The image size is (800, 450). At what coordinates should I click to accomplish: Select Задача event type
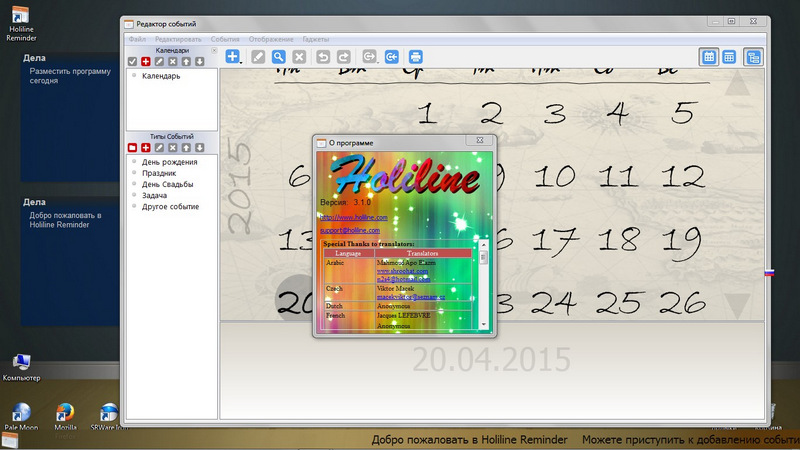click(x=154, y=195)
